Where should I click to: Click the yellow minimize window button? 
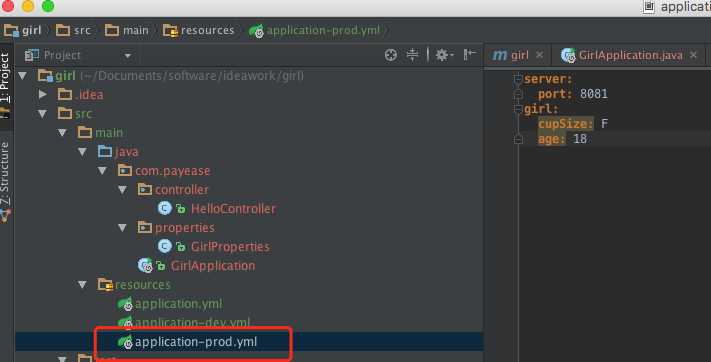coord(28,6)
